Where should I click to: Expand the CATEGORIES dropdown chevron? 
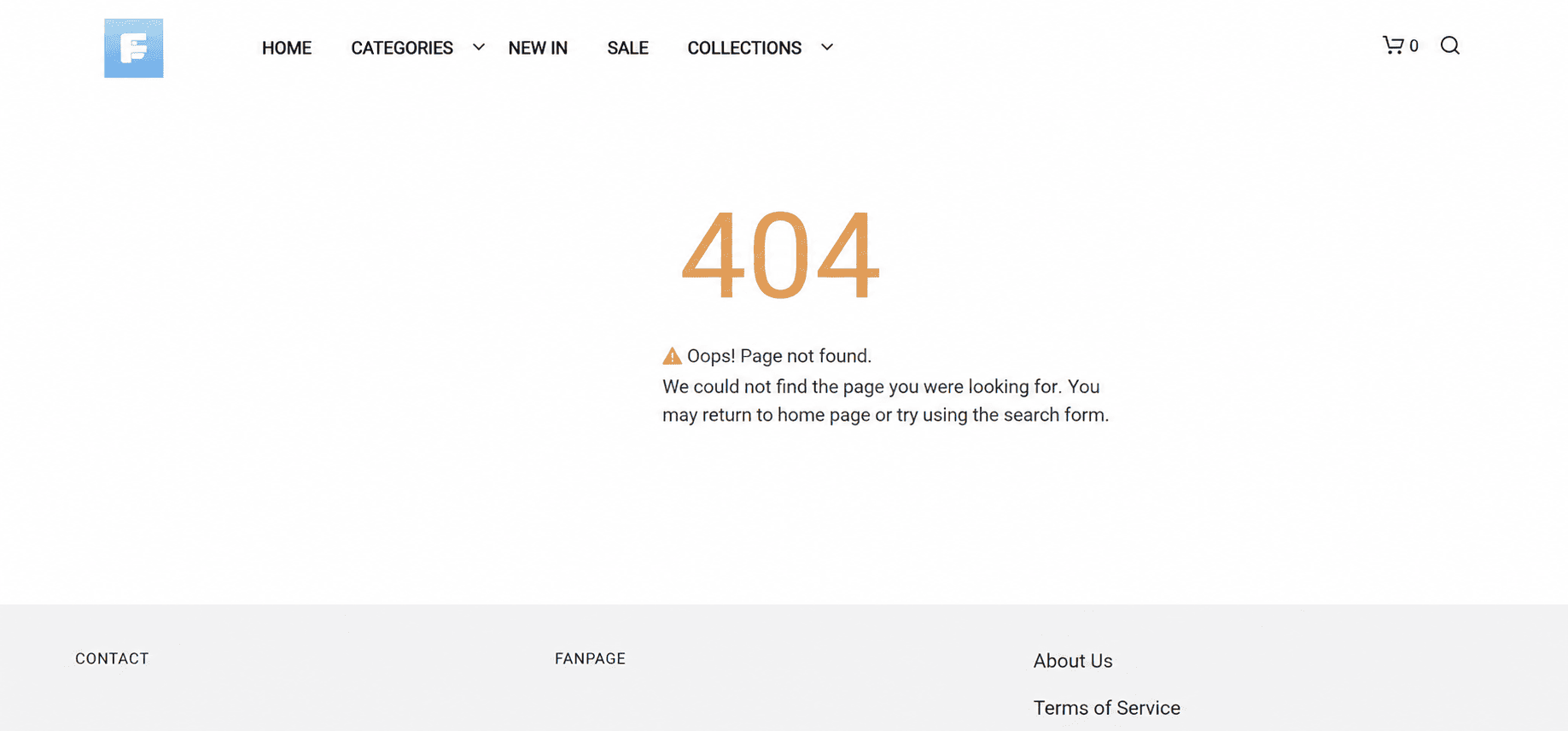[479, 47]
